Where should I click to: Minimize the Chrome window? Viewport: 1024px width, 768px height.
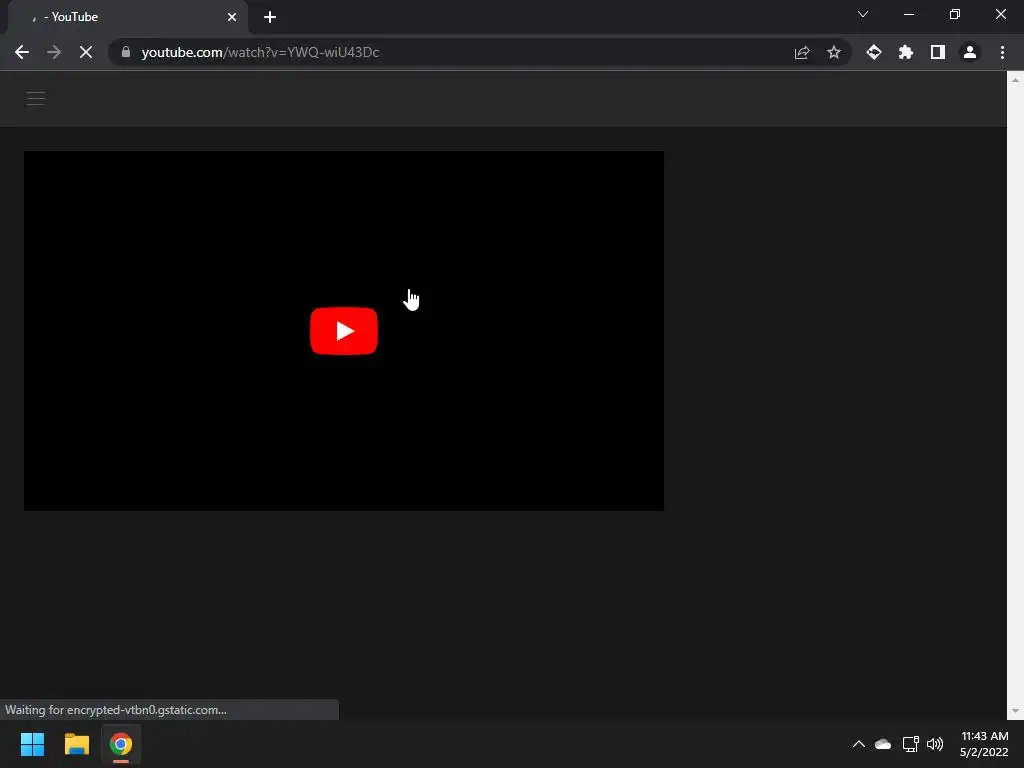tap(908, 14)
